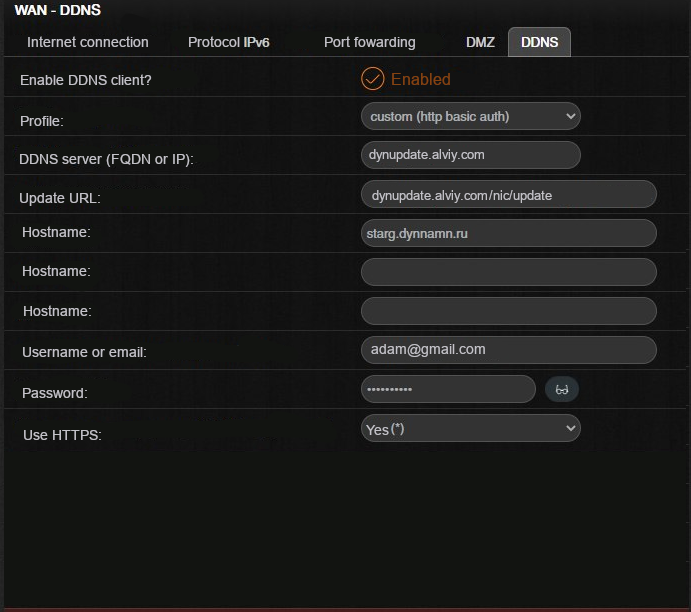
Task: Click the 'Password:' label
Action: click(55, 393)
